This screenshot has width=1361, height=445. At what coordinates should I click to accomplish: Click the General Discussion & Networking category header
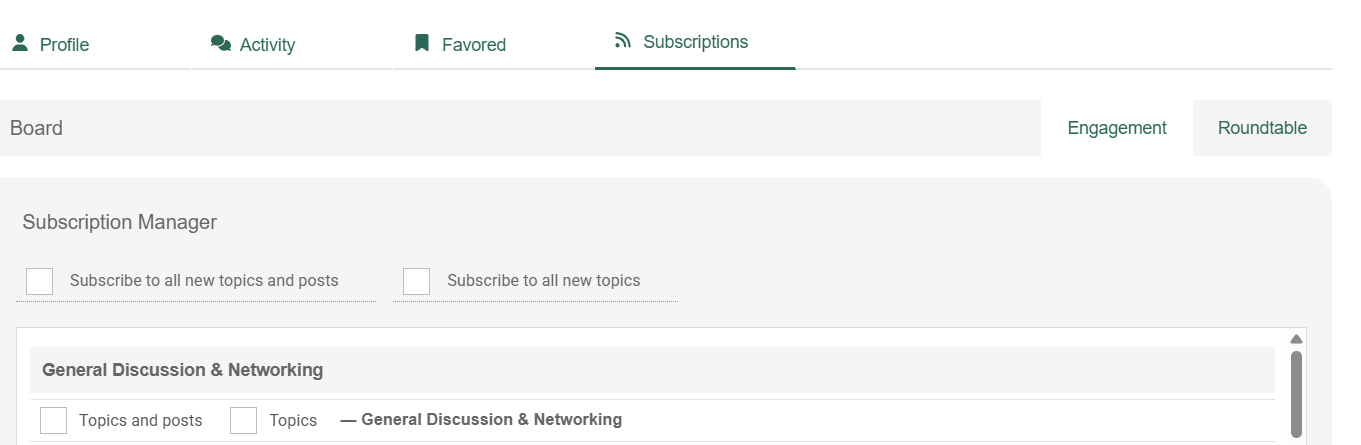coord(182,370)
